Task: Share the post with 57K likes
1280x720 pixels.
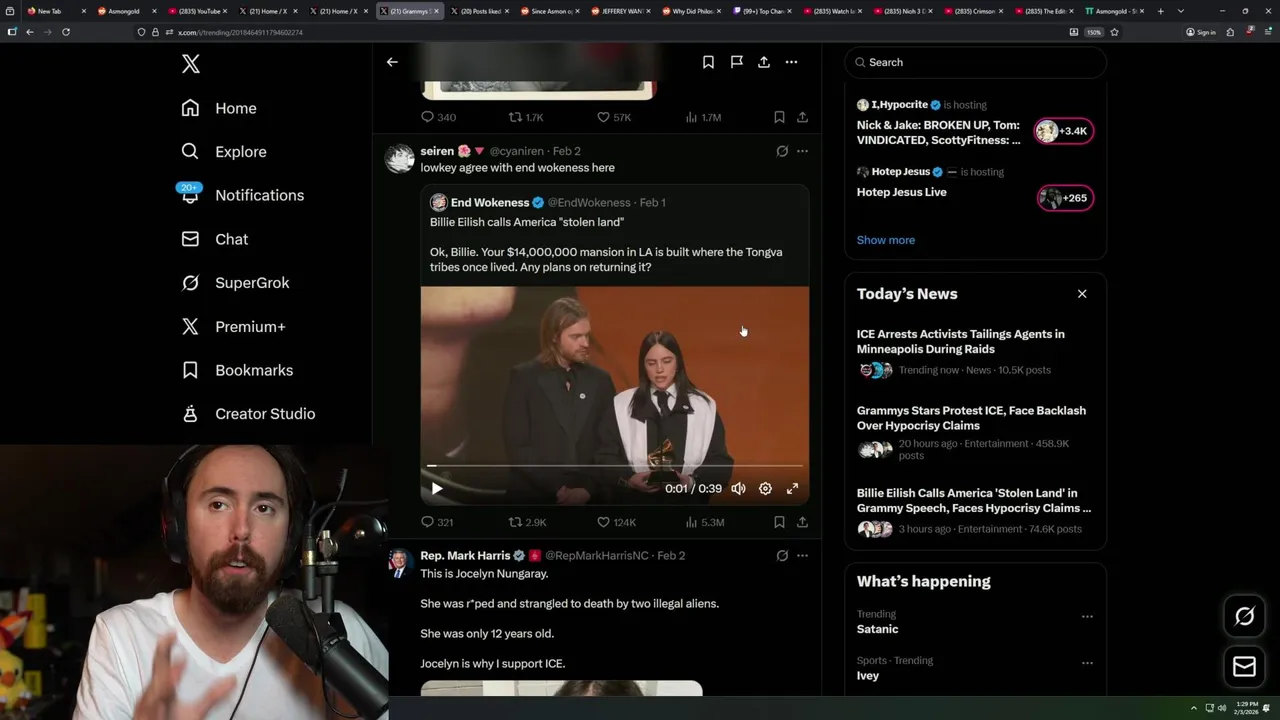Action: 802,117
